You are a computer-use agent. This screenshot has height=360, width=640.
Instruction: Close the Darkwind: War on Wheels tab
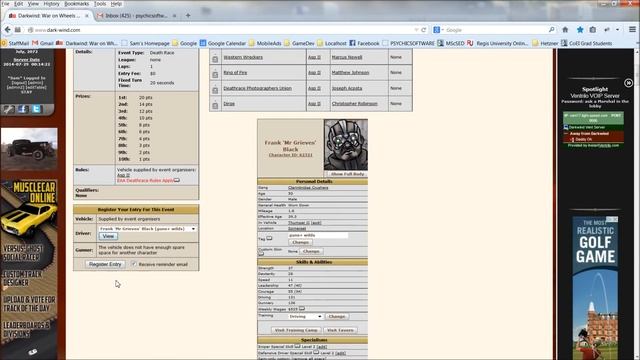[87, 16]
